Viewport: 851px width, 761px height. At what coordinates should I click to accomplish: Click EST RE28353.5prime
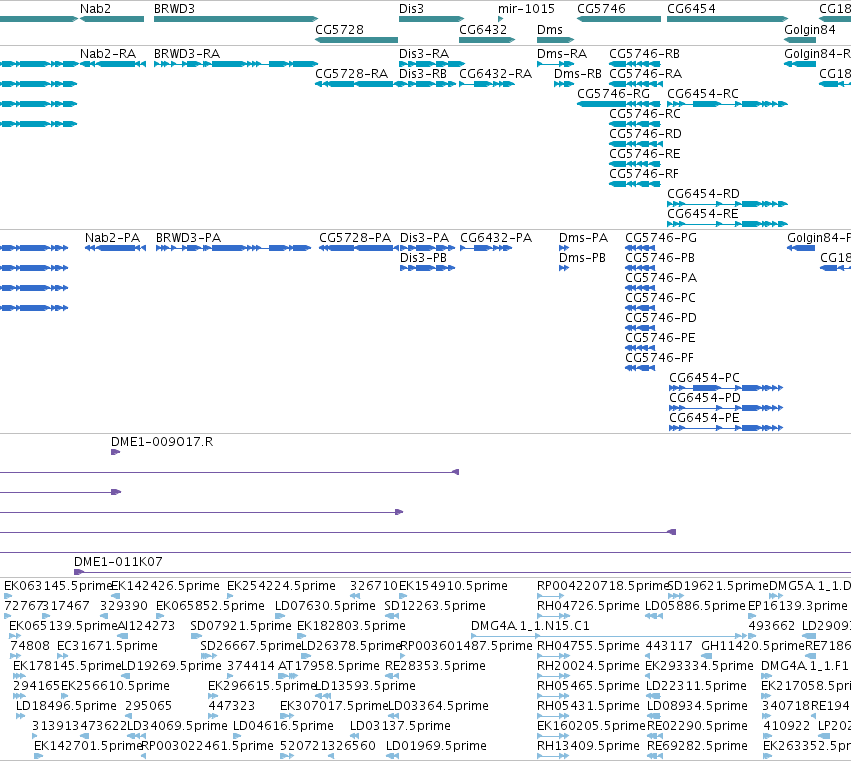click(435, 666)
